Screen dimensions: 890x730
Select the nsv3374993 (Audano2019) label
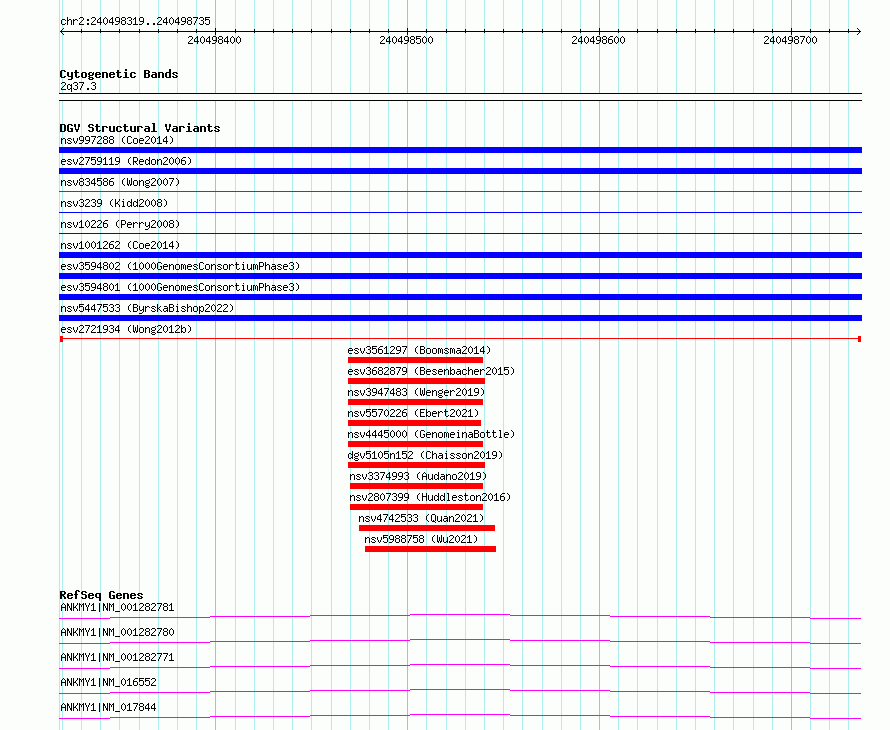tap(418, 476)
